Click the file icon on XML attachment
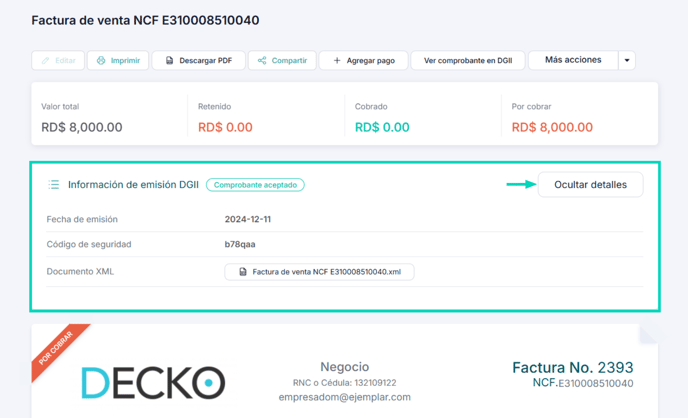This screenshot has height=418, width=688. (243, 272)
